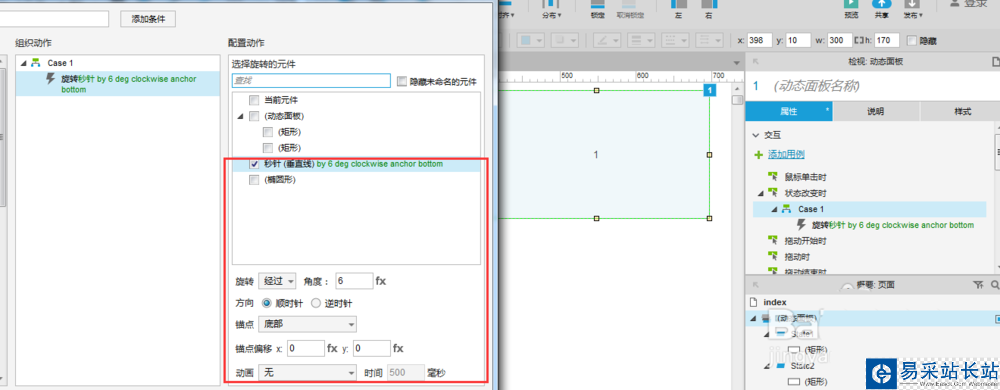
Task: Toggle the keep aspect ratio icon
Action: 858,40
